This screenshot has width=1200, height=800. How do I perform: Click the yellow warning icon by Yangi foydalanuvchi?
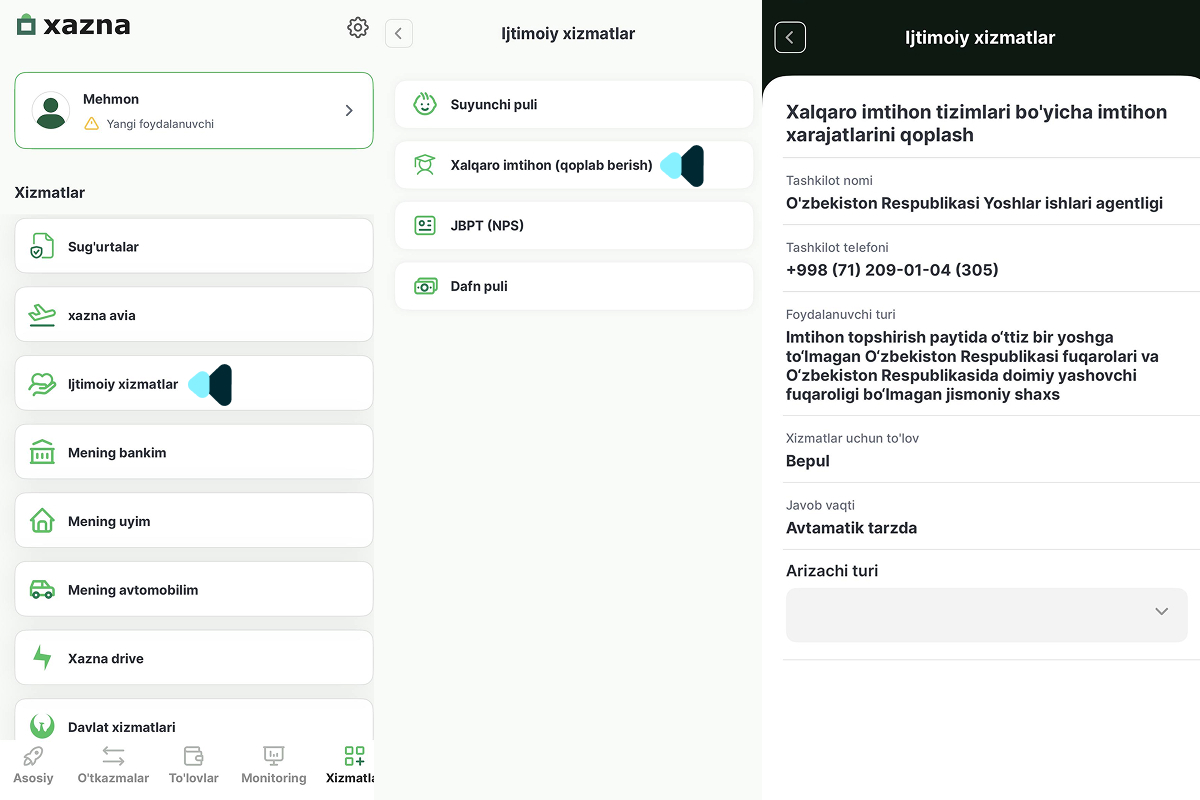point(92,124)
